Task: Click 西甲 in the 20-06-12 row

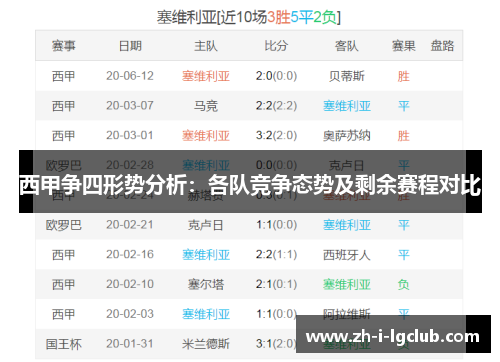Action: [64, 76]
